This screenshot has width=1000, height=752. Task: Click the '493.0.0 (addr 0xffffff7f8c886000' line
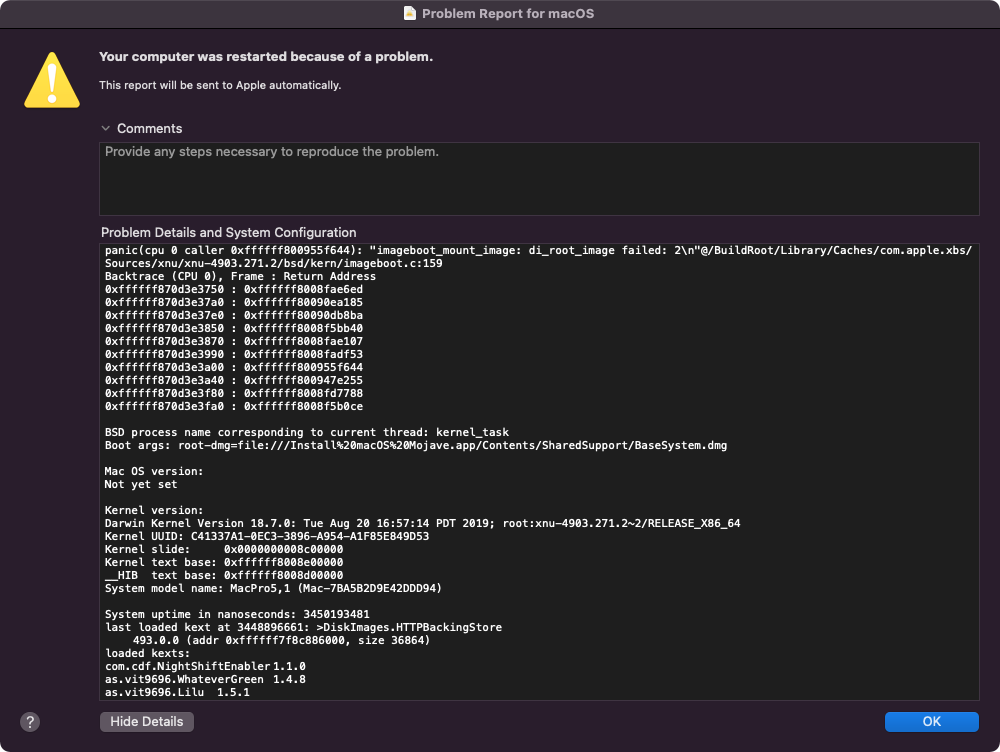pos(281,640)
